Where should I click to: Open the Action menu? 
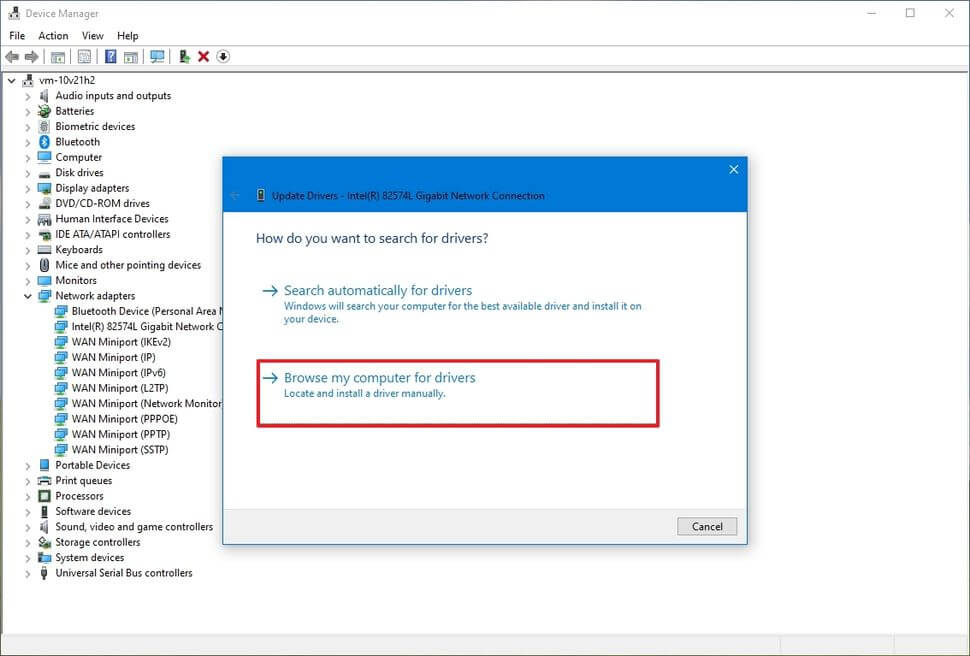point(53,36)
